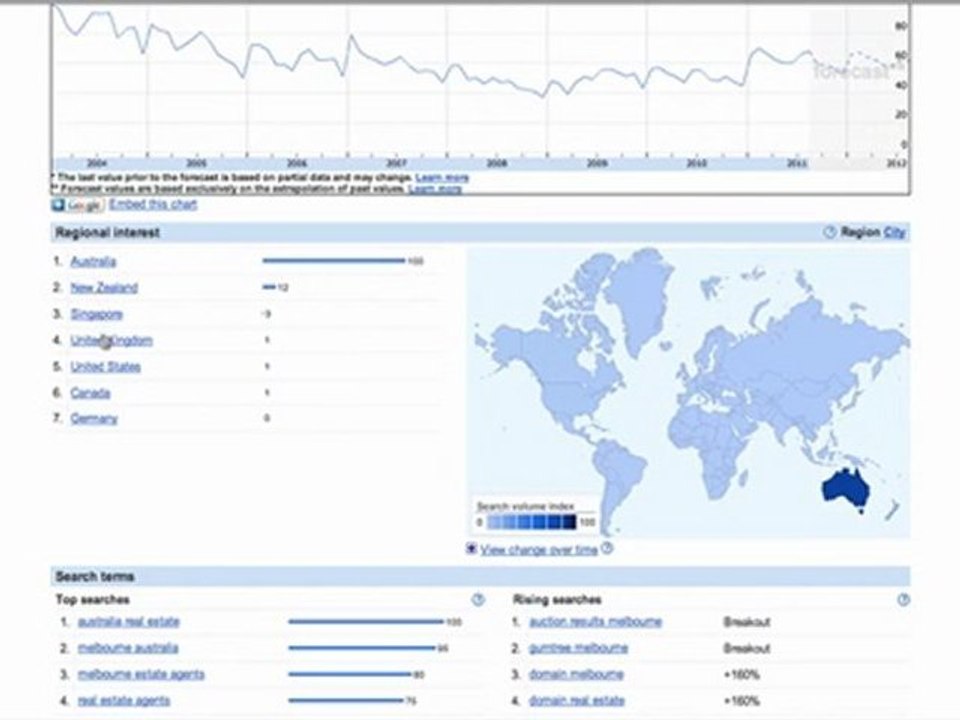Click the Google gadget icon below the chart

[x=77, y=205]
